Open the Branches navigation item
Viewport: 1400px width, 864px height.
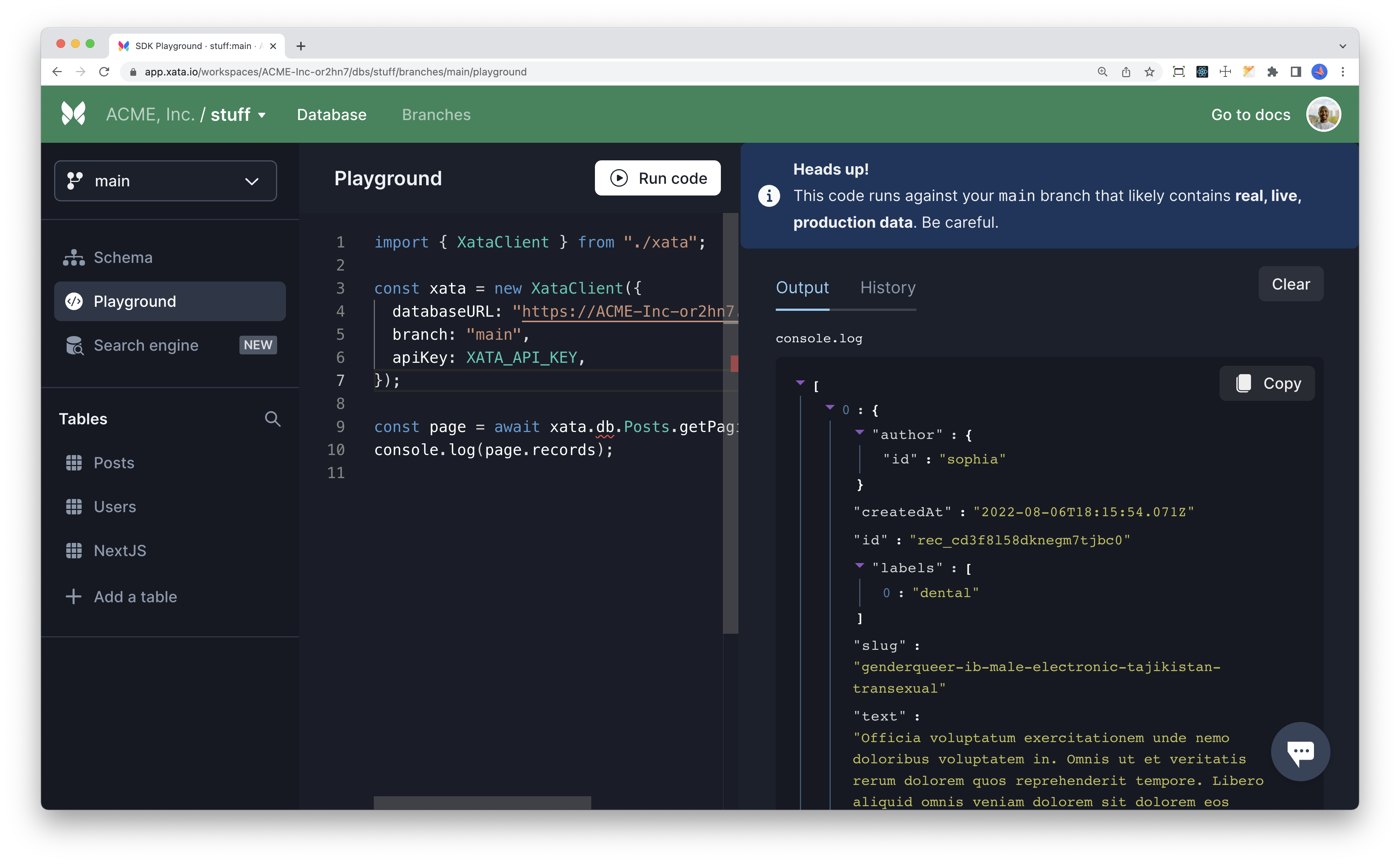[x=436, y=115]
